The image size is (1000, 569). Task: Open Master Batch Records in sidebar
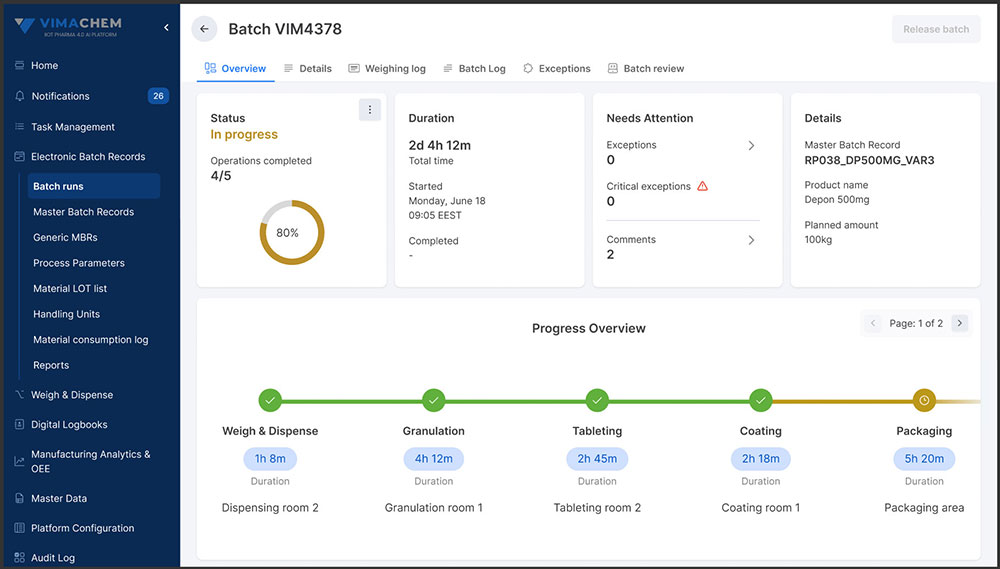(x=84, y=212)
